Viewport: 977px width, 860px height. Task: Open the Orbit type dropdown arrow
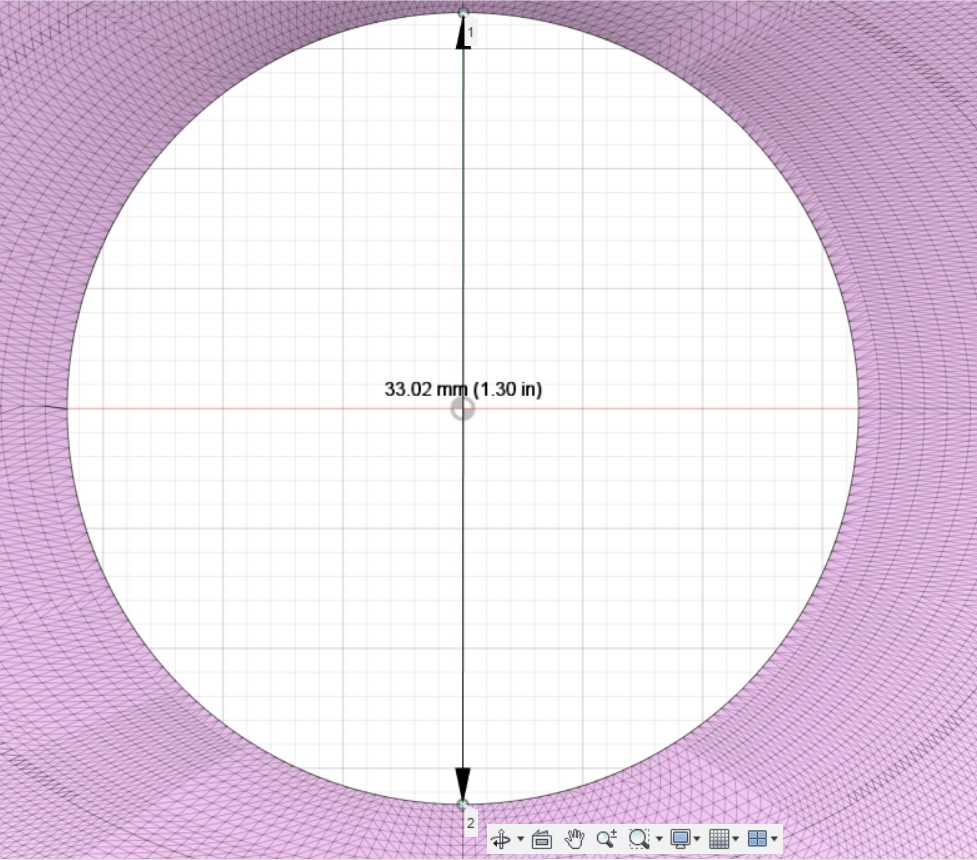520,839
